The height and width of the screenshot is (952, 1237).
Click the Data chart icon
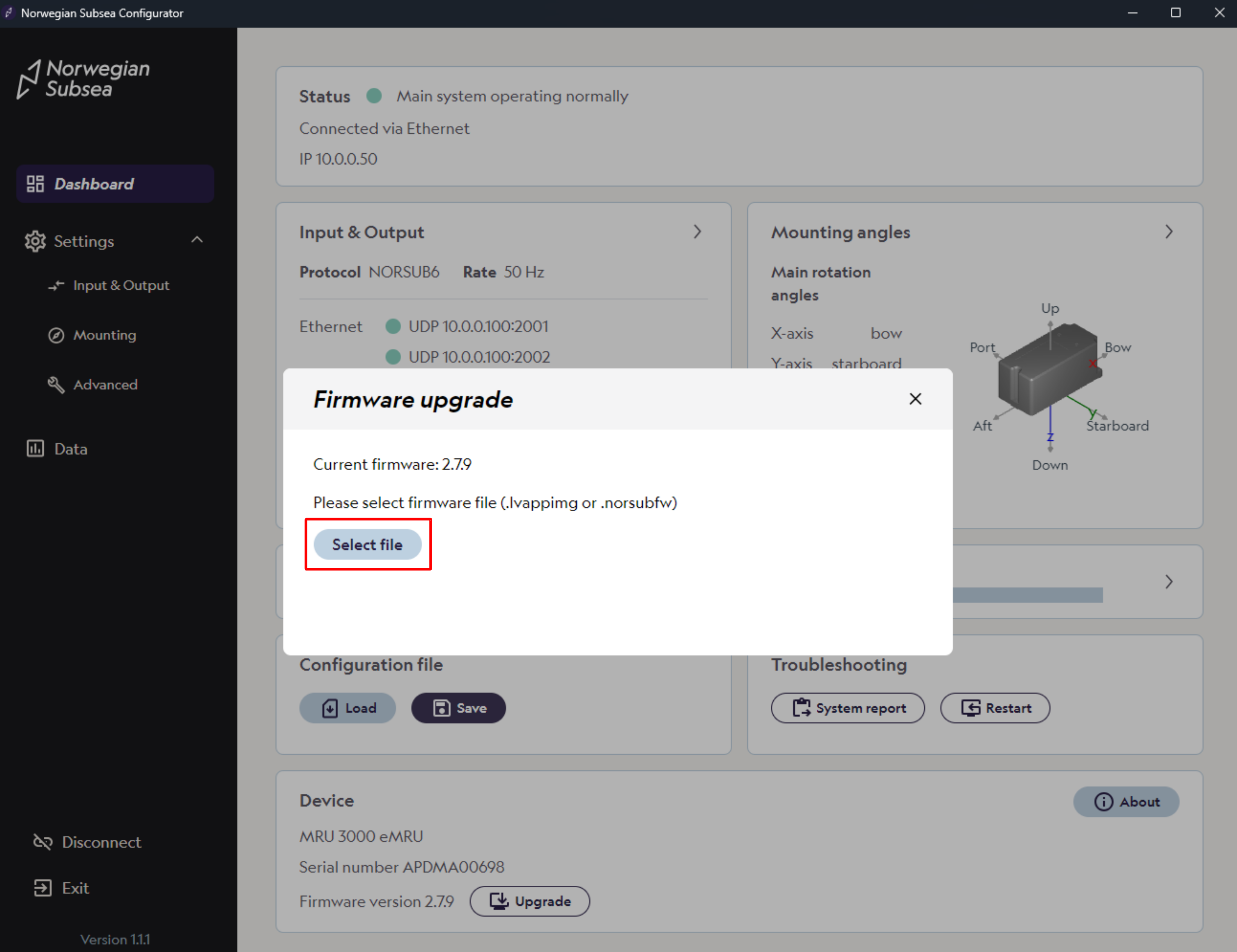tap(35, 449)
